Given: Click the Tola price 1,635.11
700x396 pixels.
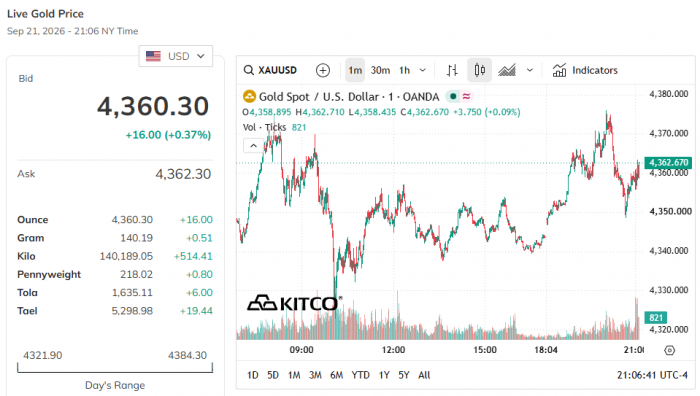Looking at the screenshot, I should (132, 293).
